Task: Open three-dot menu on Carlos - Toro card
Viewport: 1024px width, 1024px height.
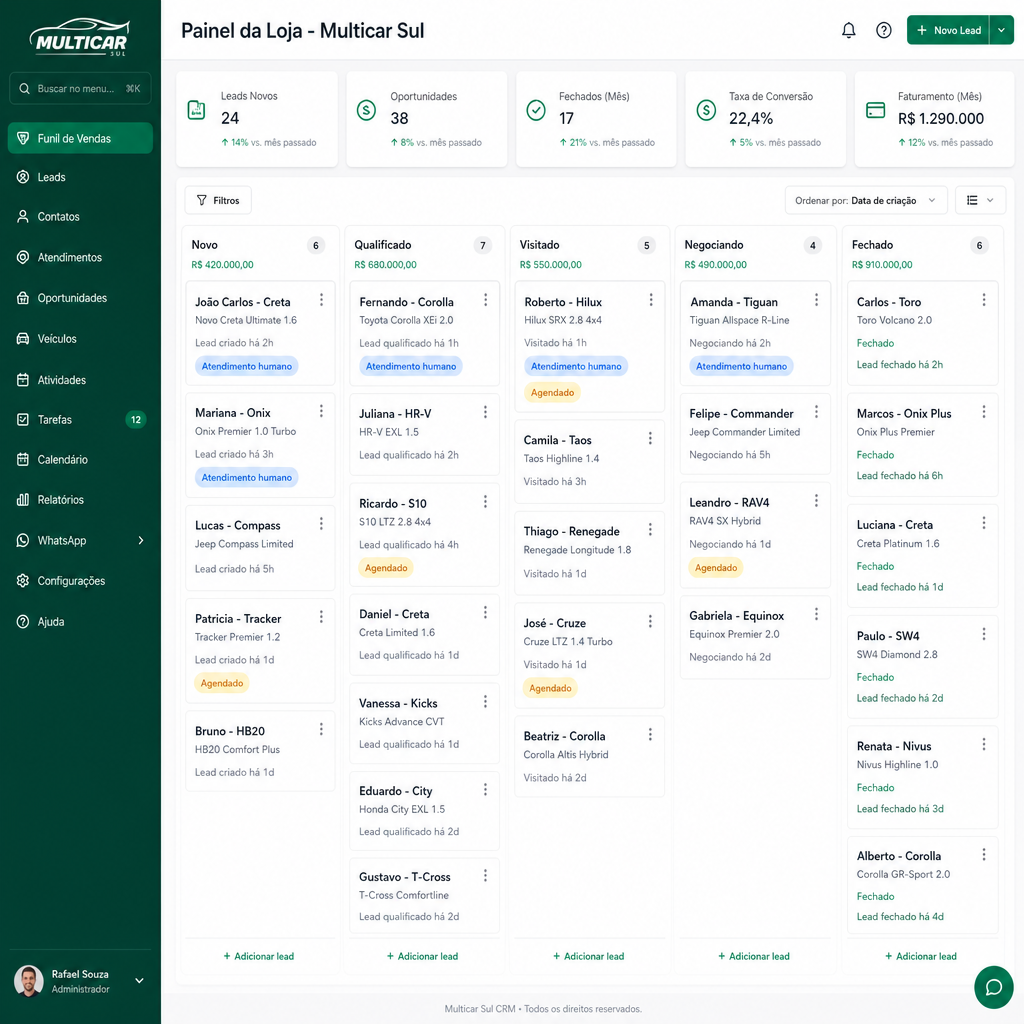Action: [984, 300]
